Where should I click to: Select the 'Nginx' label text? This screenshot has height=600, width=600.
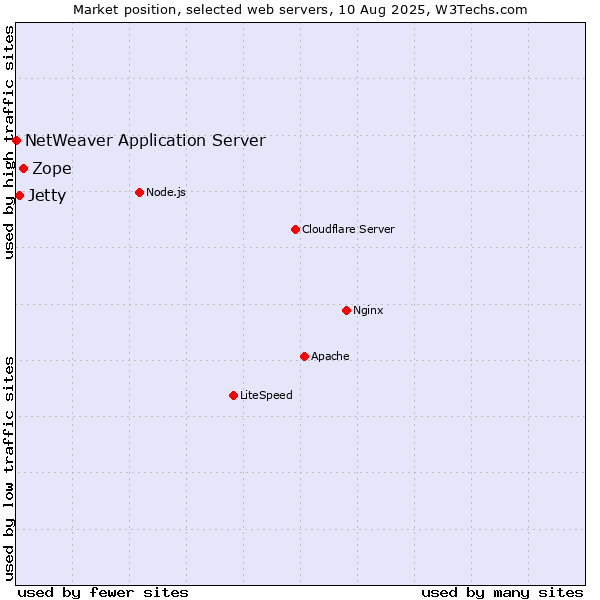tap(368, 310)
